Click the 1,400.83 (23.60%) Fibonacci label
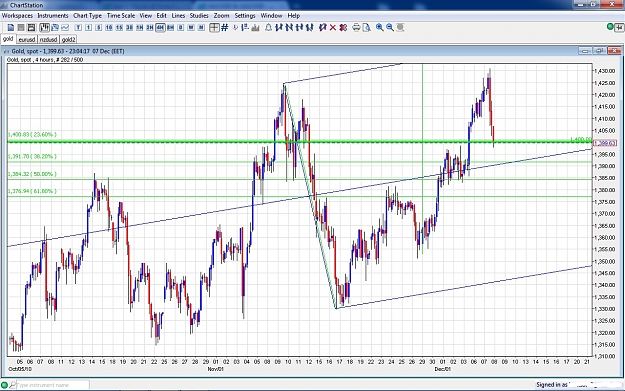Image resolution: width=625 pixels, height=391 pixels. point(32,135)
